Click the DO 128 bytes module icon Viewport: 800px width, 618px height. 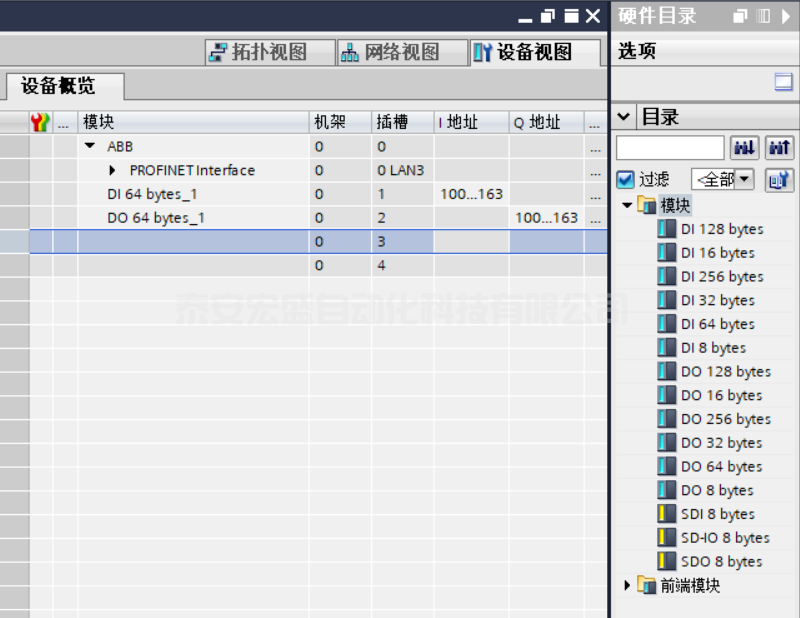click(666, 371)
